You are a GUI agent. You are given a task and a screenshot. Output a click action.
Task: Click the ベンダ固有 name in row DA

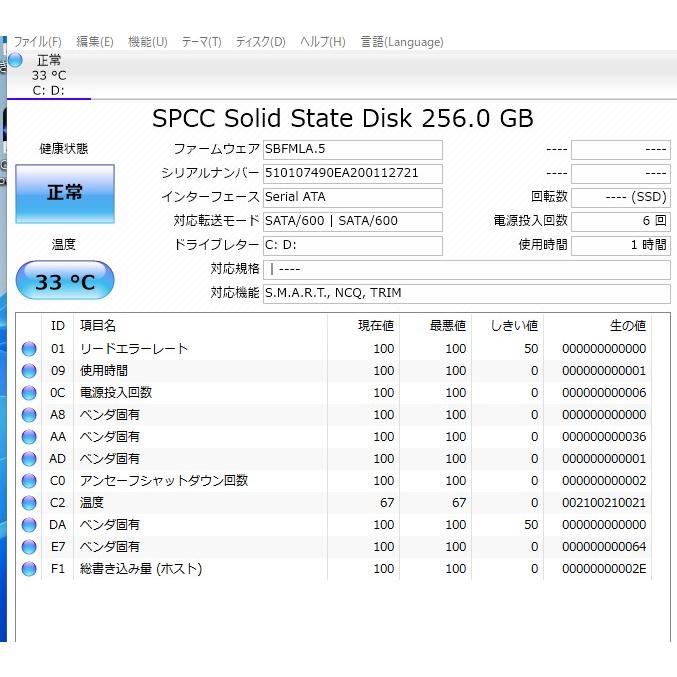click(x=110, y=525)
